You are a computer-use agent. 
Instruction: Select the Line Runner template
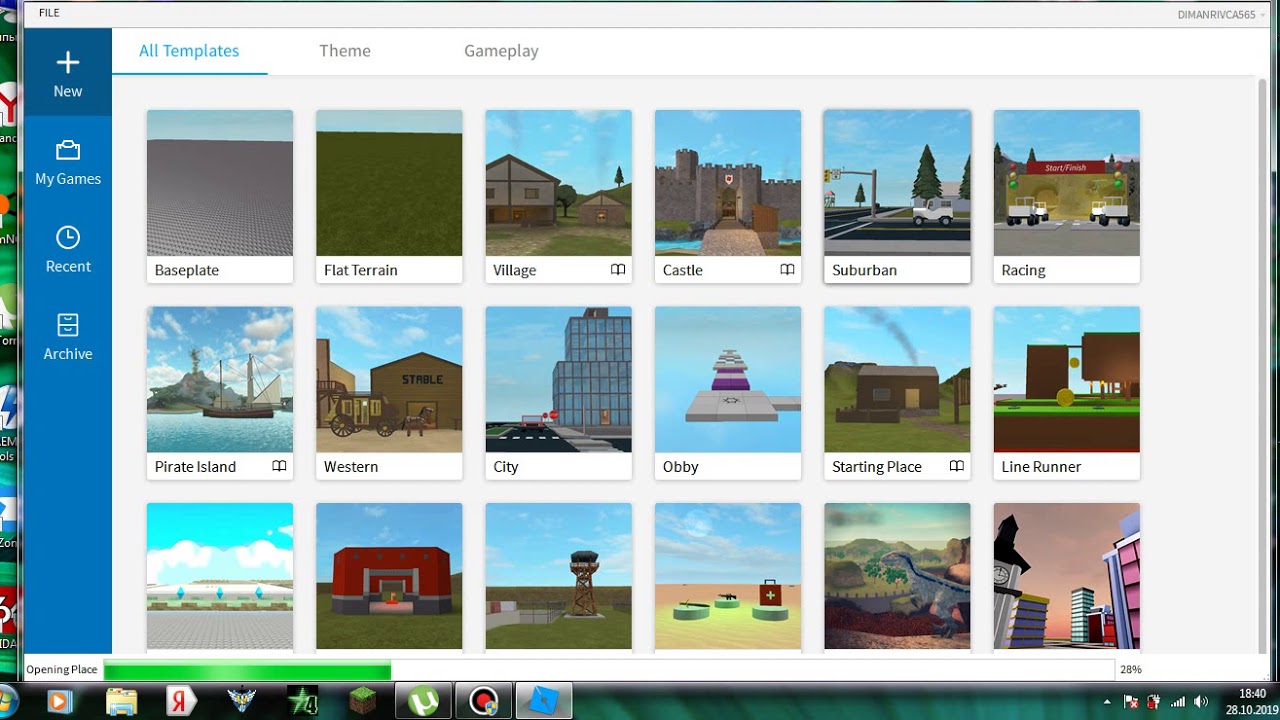(x=1067, y=393)
